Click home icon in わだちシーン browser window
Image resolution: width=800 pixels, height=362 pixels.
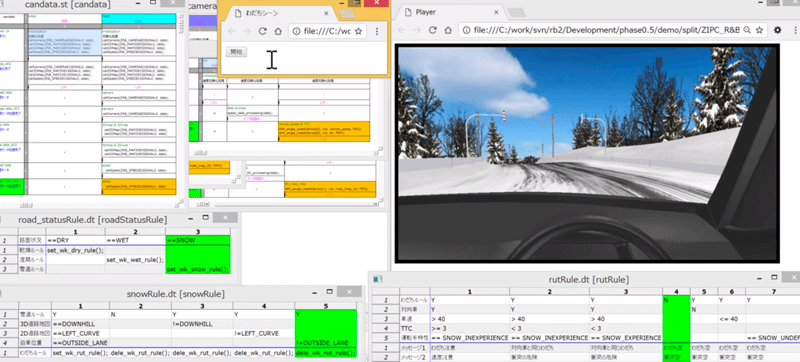(278, 31)
